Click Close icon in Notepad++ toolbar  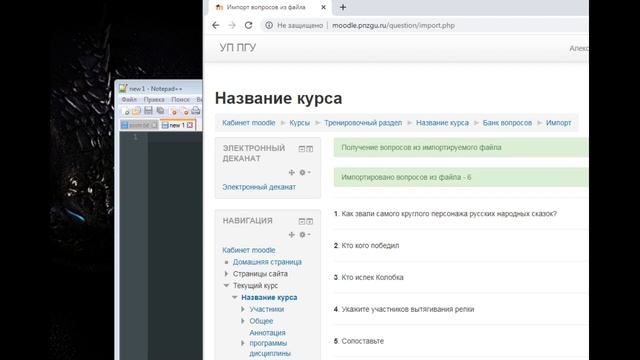point(173,111)
